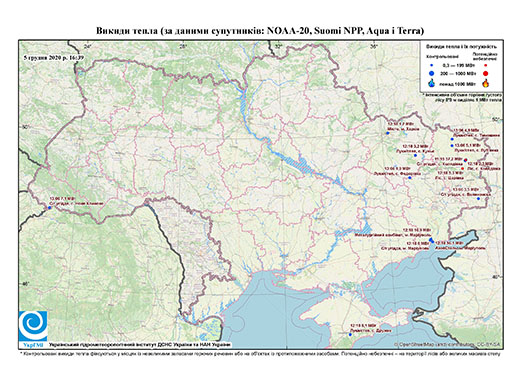The height and width of the screenshot is (368, 520).
Task: Select the overlapping red-blue marker in Luhansk region
Action: click(465, 160)
